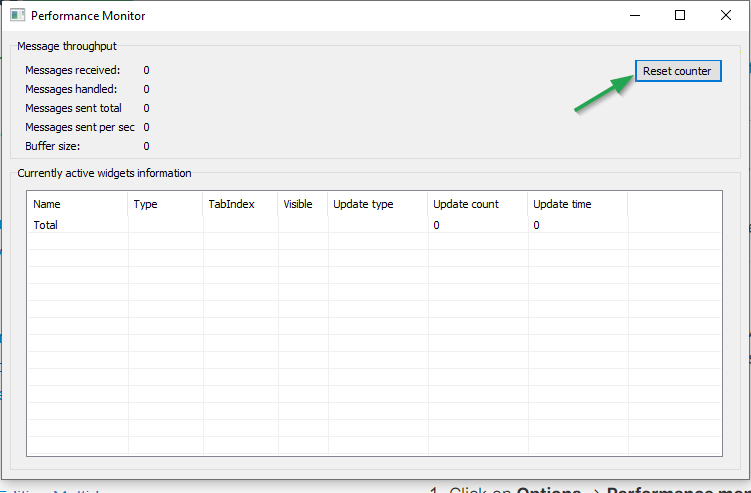The image size is (751, 493).
Task: Minimize the Performance Monitor window
Action: click(634, 16)
